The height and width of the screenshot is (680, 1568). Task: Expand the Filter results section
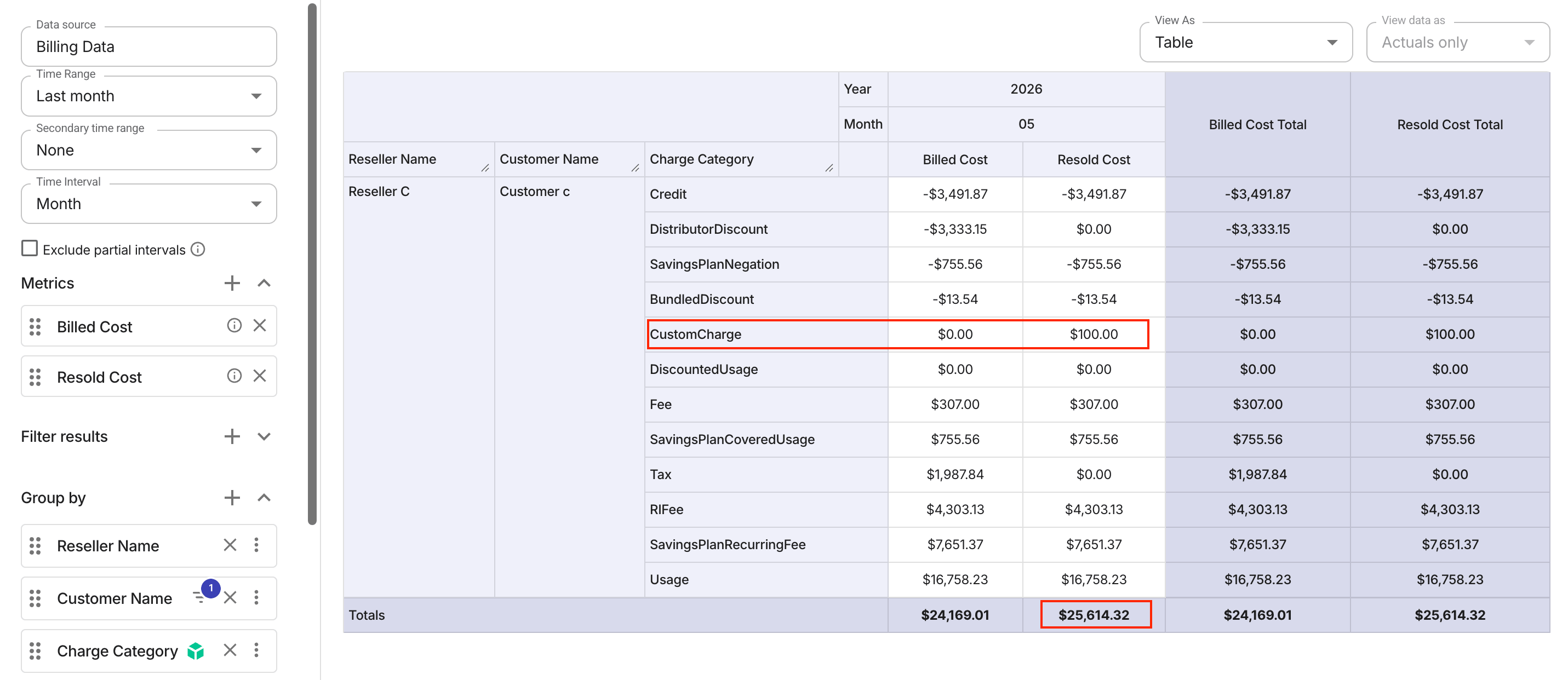click(264, 436)
